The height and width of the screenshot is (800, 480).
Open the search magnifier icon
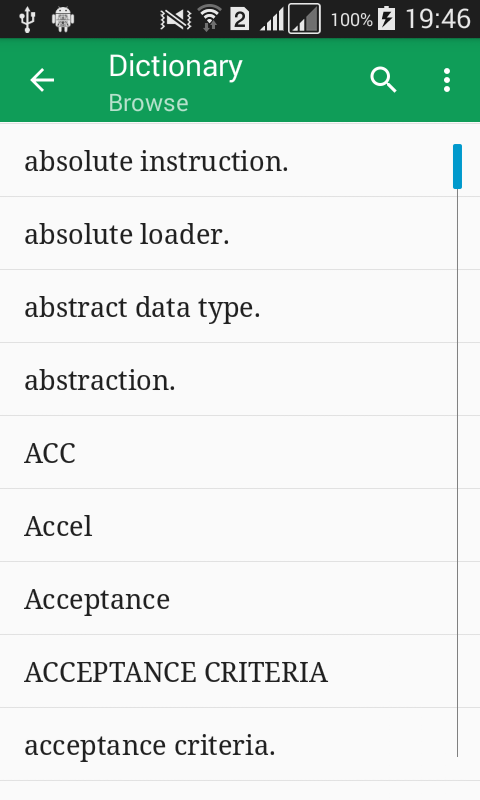pyautogui.click(x=383, y=80)
